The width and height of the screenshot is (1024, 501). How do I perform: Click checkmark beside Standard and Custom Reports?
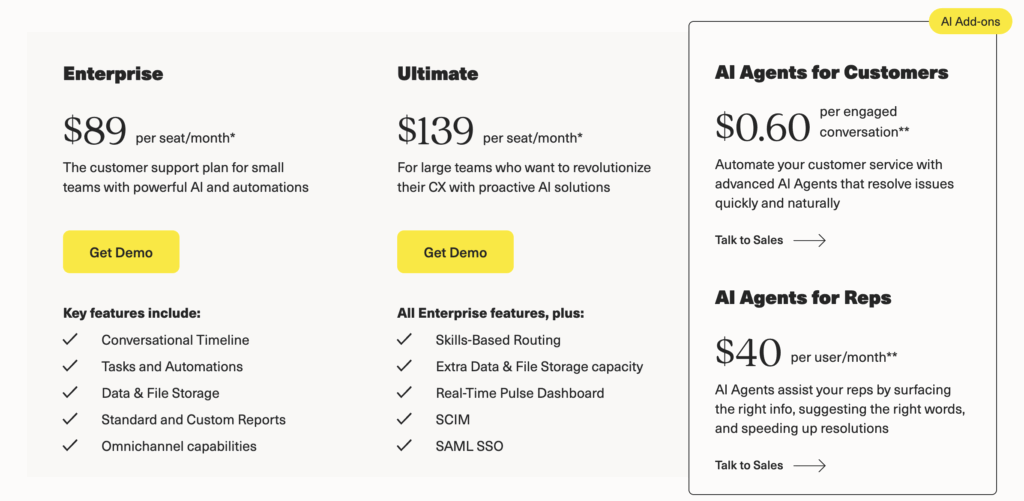tap(71, 420)
